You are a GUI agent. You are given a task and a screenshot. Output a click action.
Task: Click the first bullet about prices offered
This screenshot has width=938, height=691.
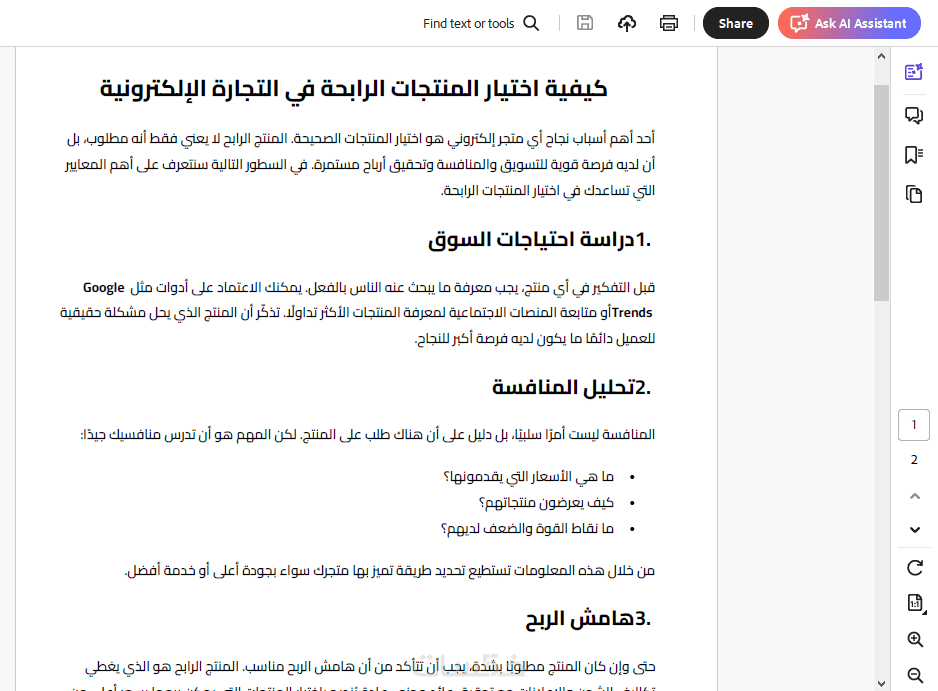528,477
